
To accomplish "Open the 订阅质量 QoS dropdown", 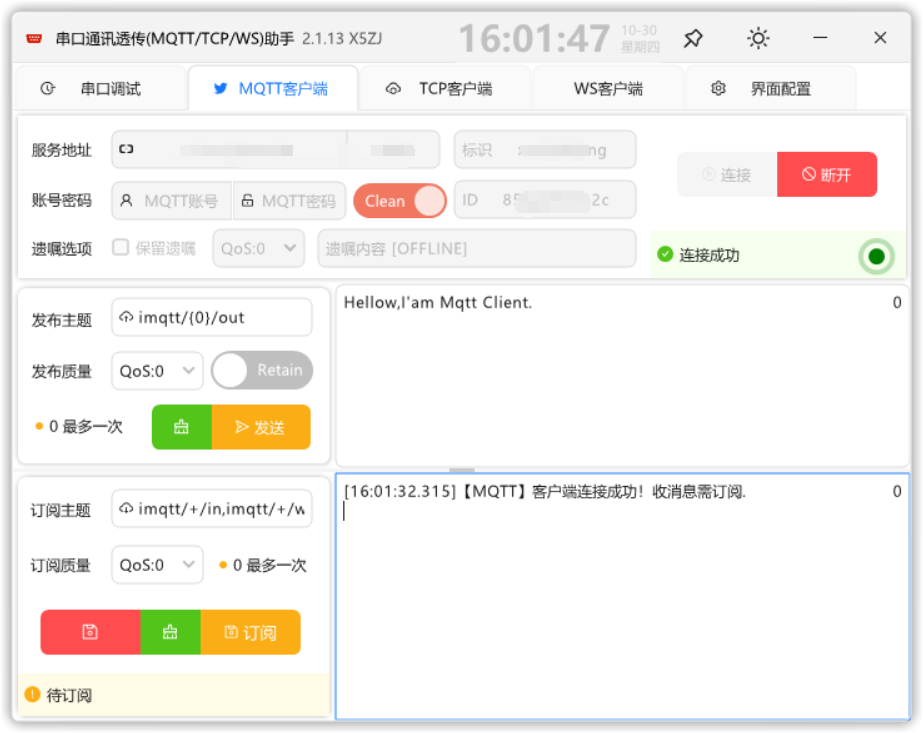I will 157,565.
